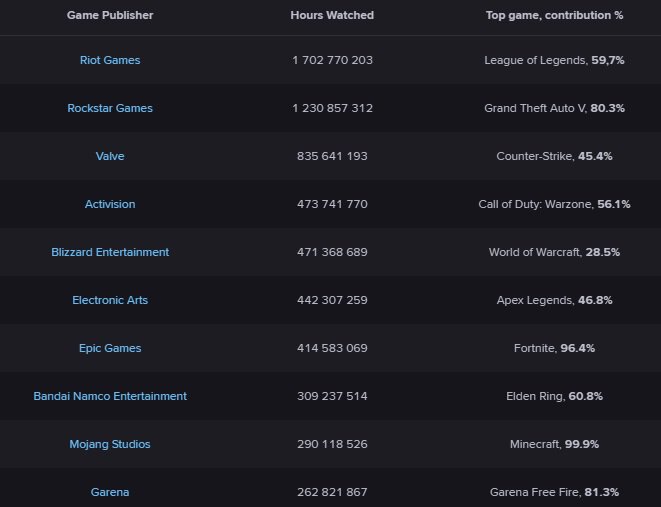Open the Epic Games publisher link
This screenshot has width=661, height=507.
110,349
